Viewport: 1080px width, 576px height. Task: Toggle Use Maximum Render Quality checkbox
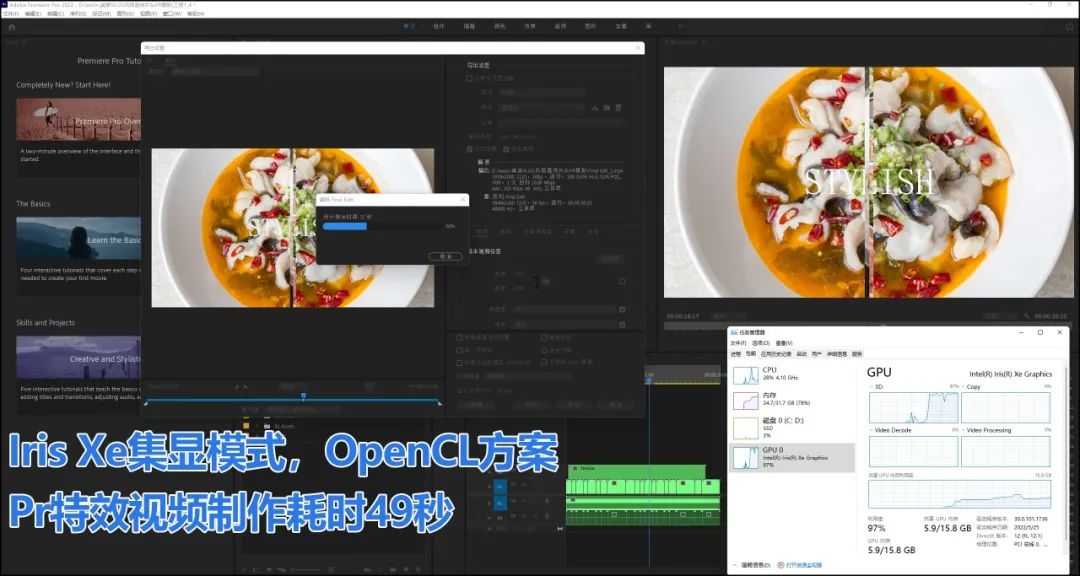pyautogui.click(x=459, y=338)
